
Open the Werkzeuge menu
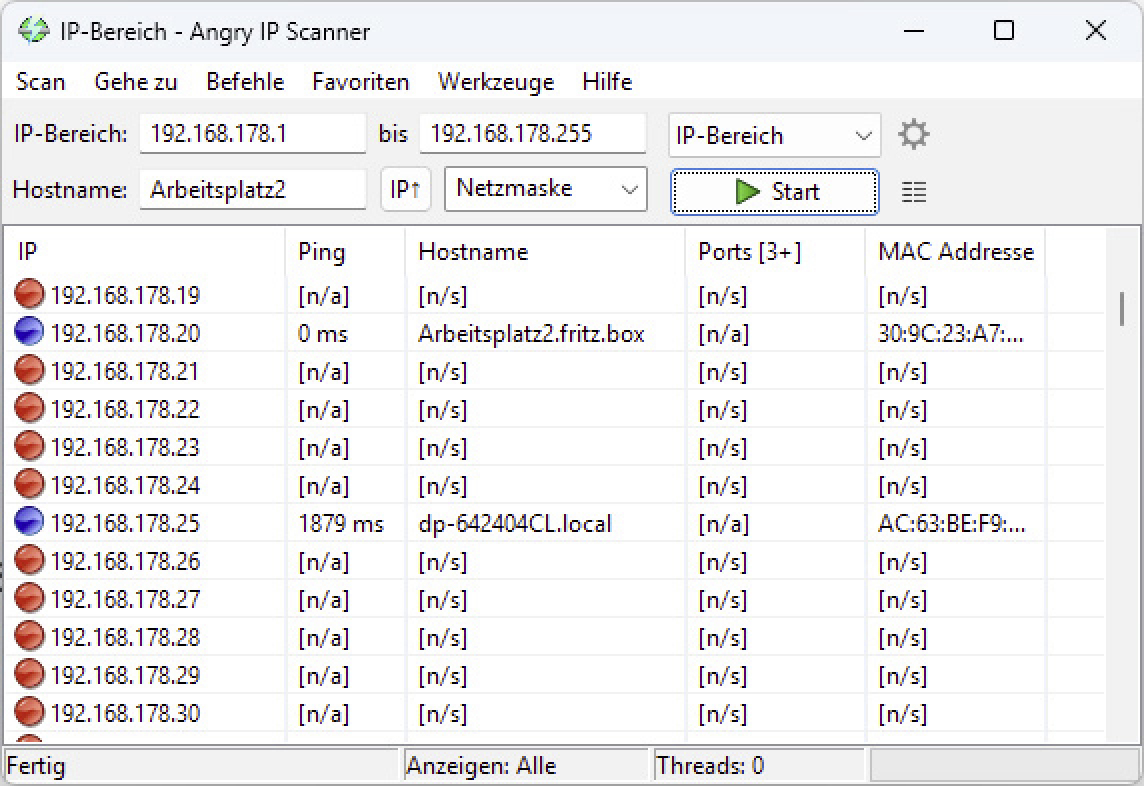495,82
